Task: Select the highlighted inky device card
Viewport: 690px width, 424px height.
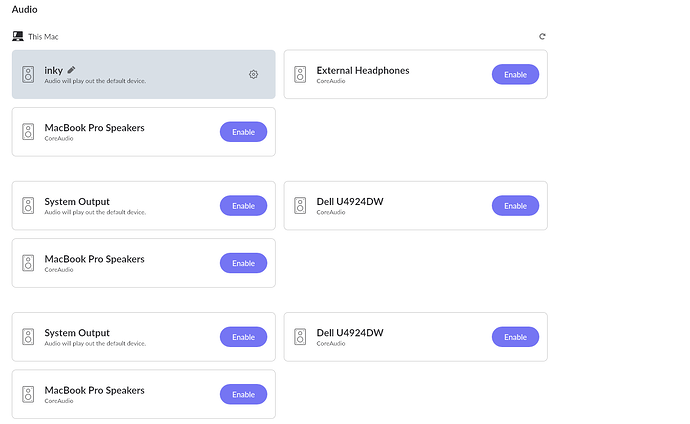Action: pyautogui.click(x=143, y=74)
